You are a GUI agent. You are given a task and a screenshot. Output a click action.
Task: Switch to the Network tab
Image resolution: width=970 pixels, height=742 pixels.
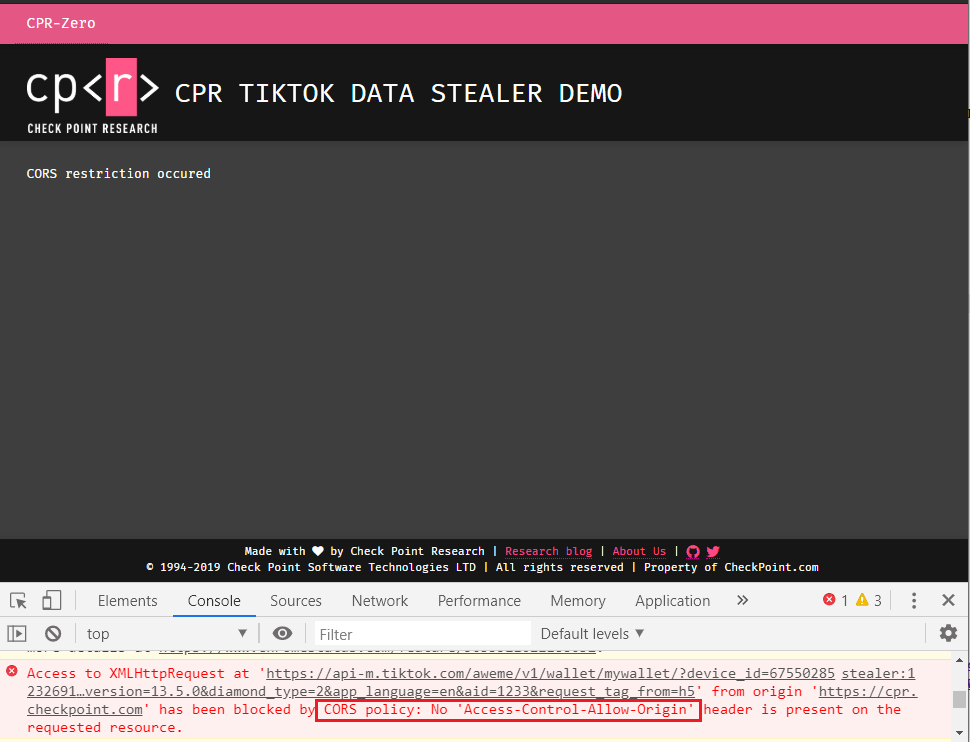click(380, 601)
